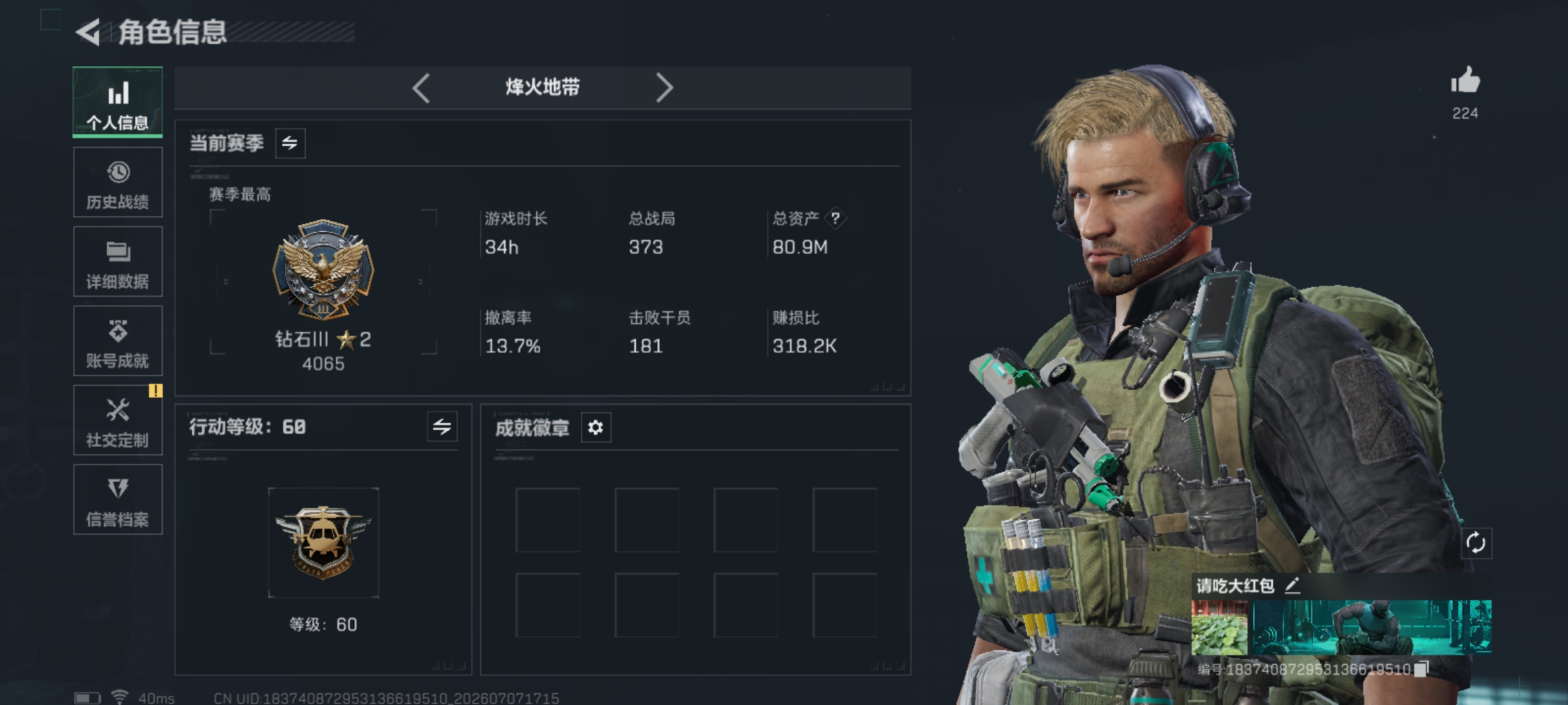This screenshot has height=705, width=1568.
Task: Give a thumbs-up like to the profile
Action: (1465, 81)
